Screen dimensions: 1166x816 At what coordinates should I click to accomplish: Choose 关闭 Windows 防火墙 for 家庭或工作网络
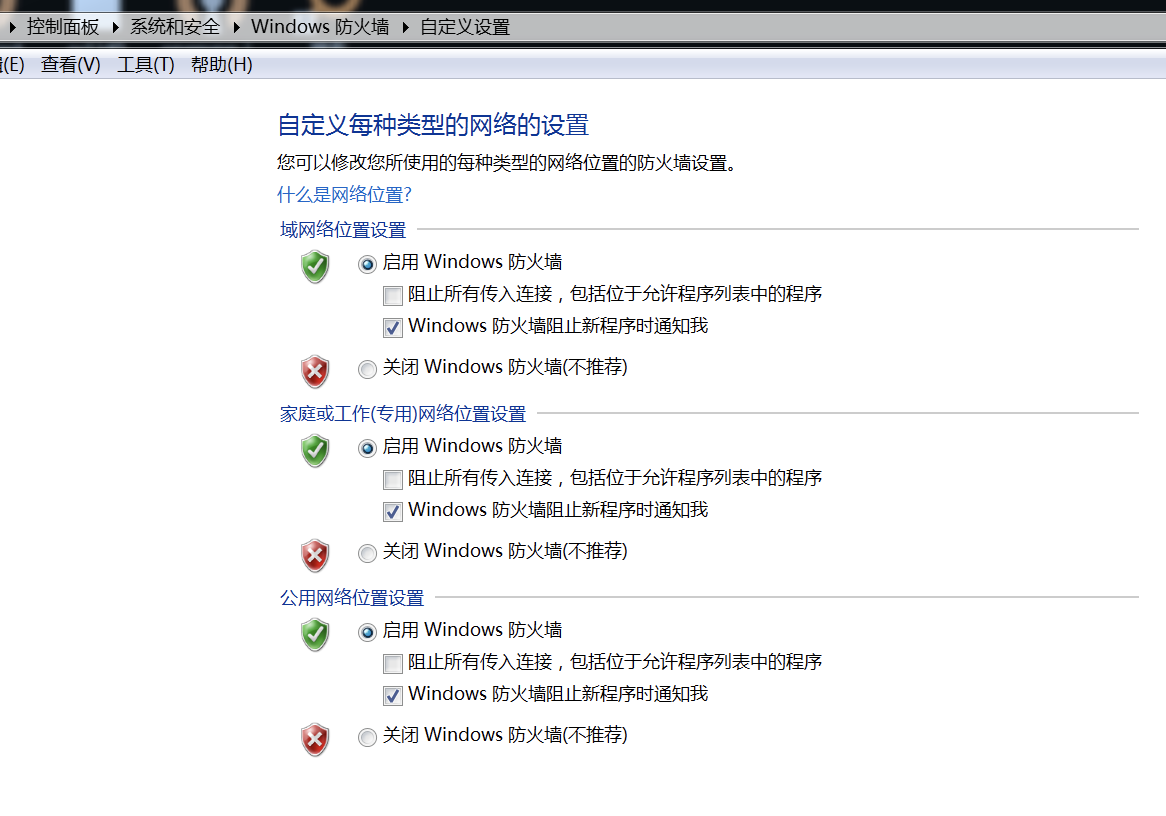pos(368,553)
